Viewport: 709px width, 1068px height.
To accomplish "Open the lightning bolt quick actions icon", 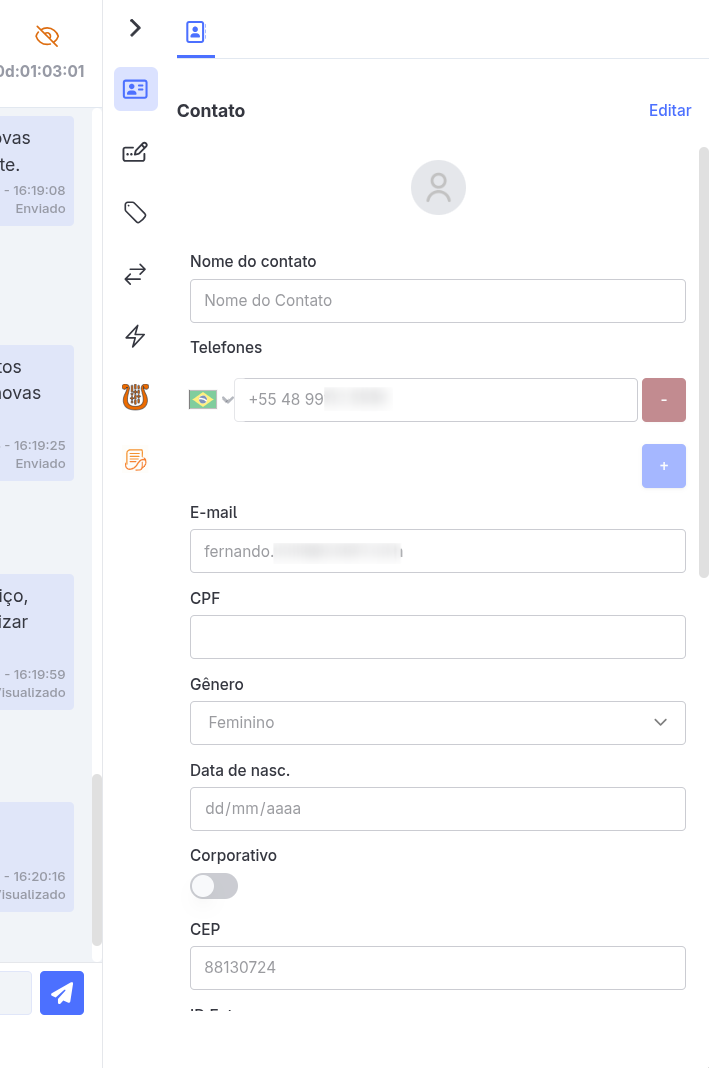I will click(135, 336).
